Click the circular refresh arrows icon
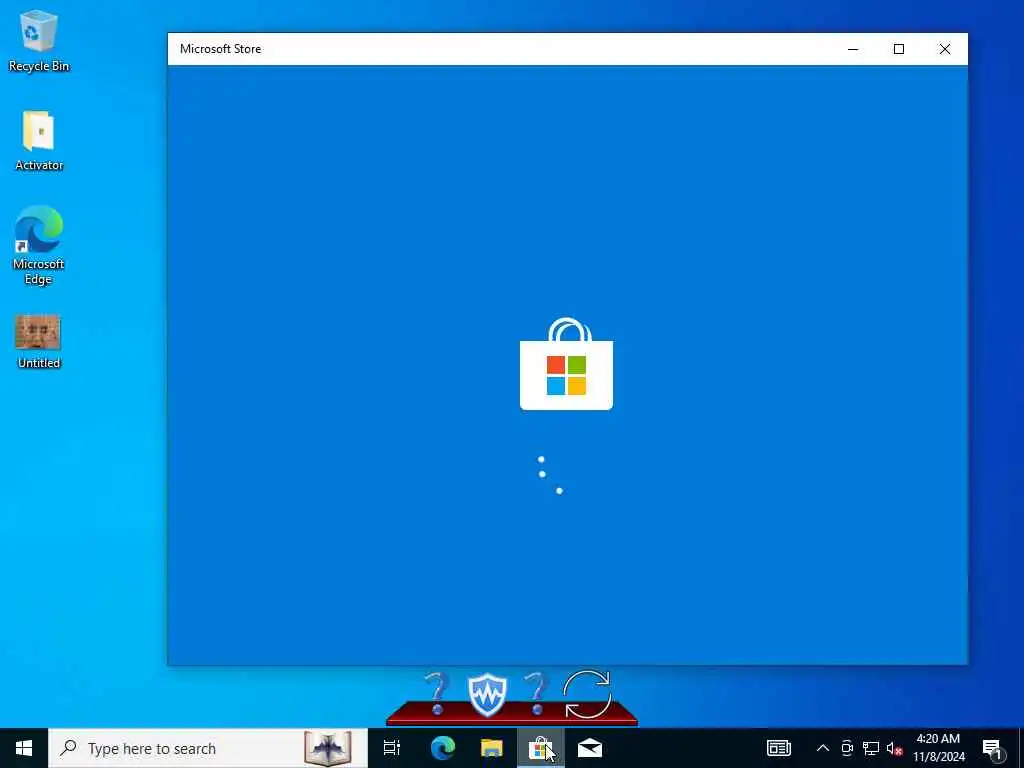 click(587, 694)
